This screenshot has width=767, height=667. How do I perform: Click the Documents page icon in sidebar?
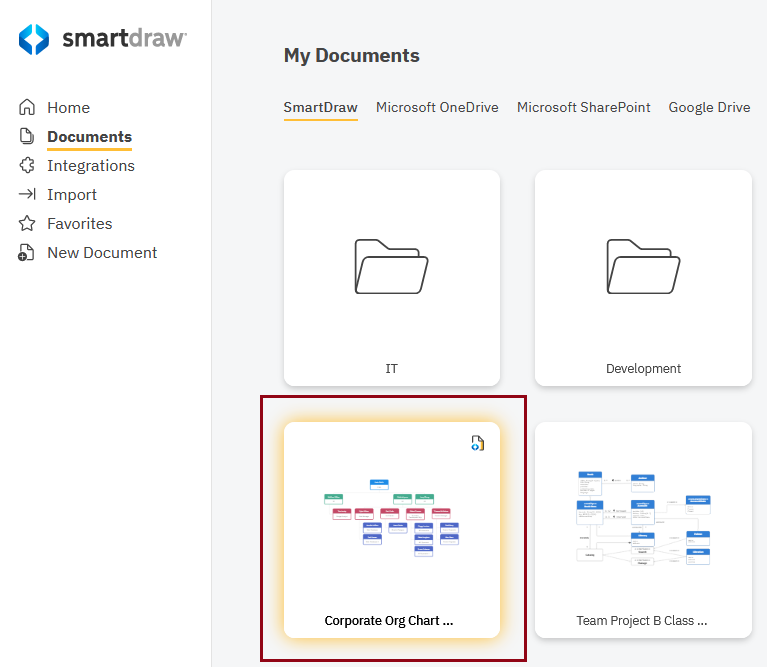coord(27,136)
